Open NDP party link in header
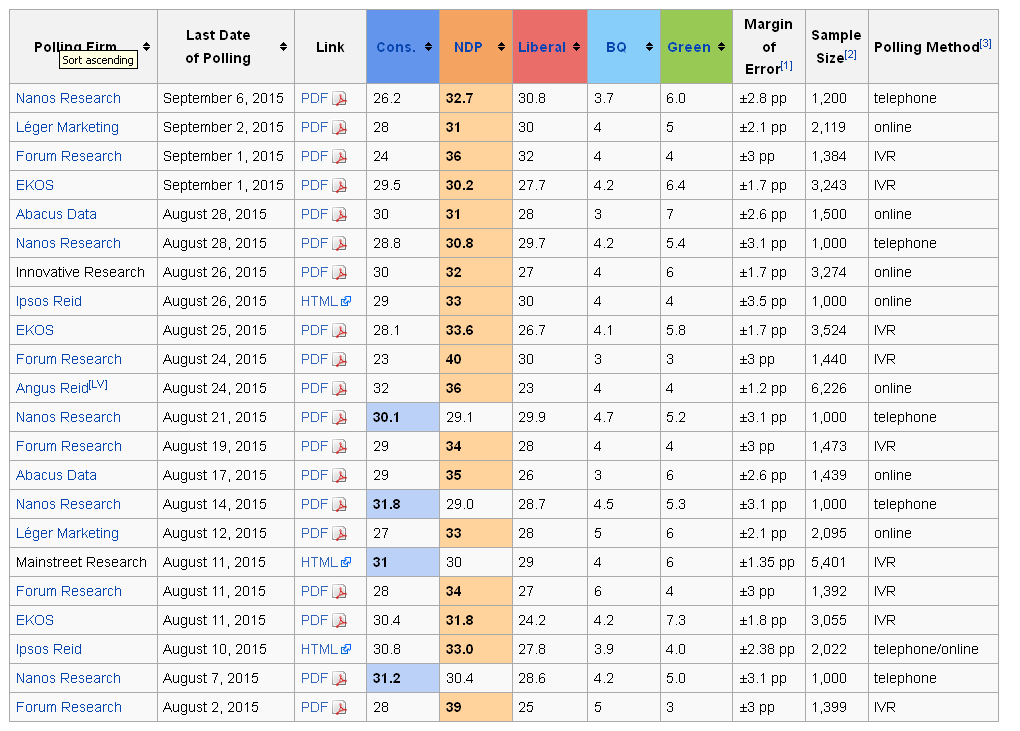The width and height of the screenshot is (1020, 731). (x=468, y=47)
